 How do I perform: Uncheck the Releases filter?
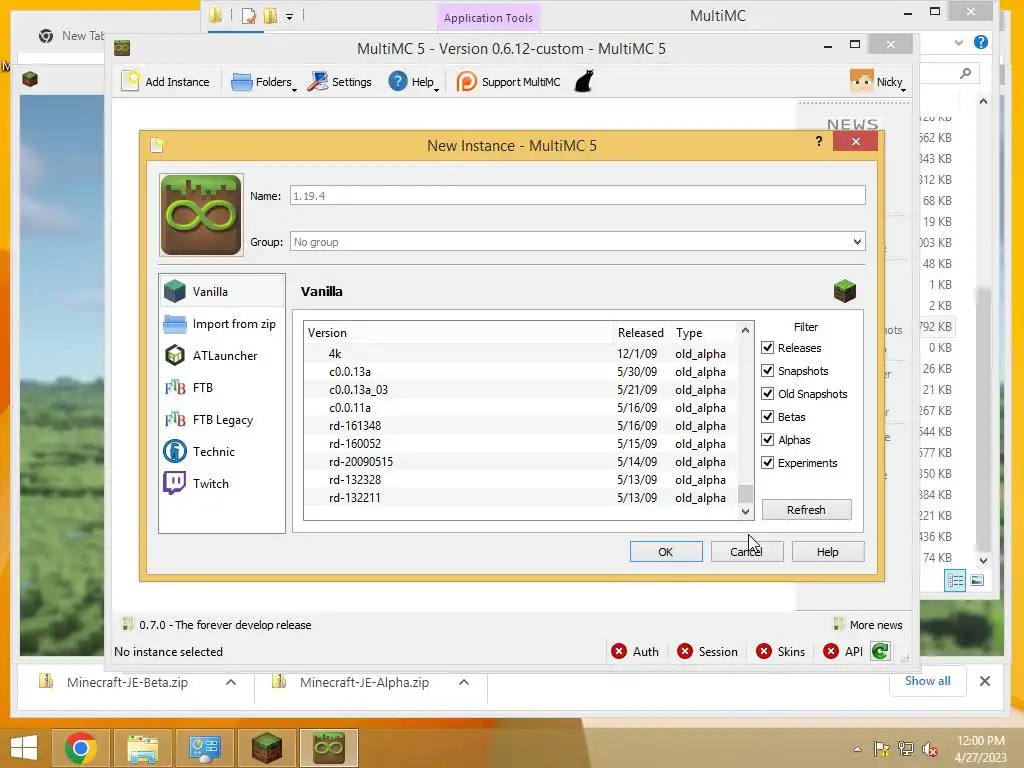pyautogui.click(x=767, y=347)
